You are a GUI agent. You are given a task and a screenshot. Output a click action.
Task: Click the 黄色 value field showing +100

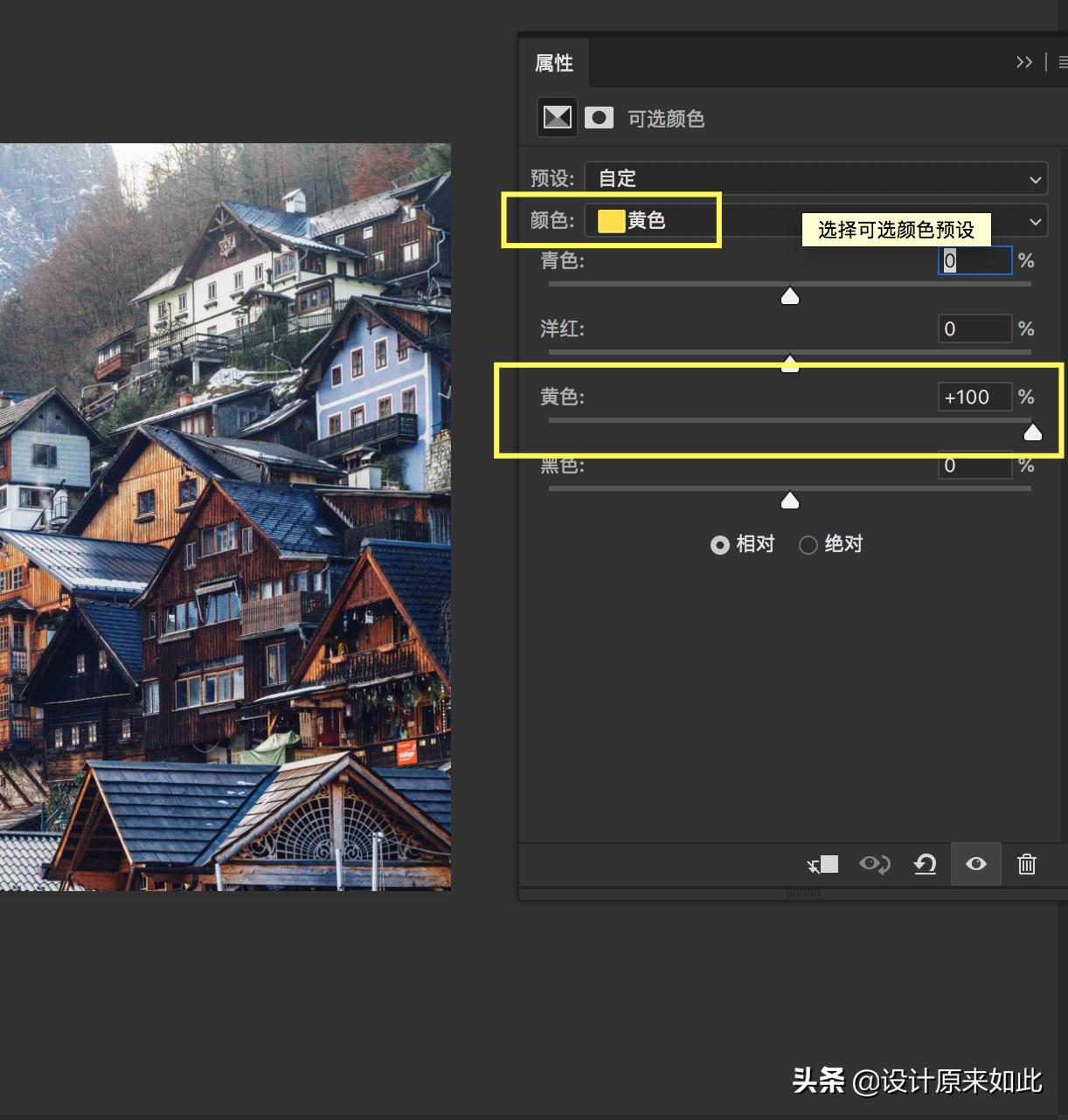[x=974, y=397]
